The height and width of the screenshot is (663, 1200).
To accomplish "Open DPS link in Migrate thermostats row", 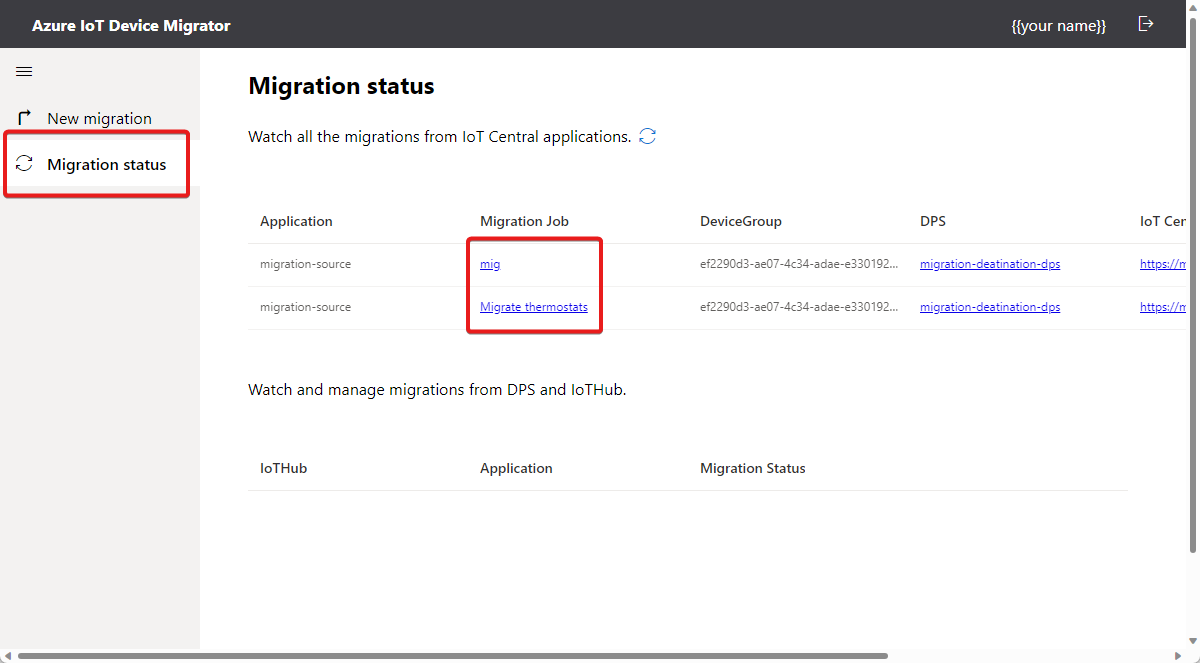I will tap(989, 307).
